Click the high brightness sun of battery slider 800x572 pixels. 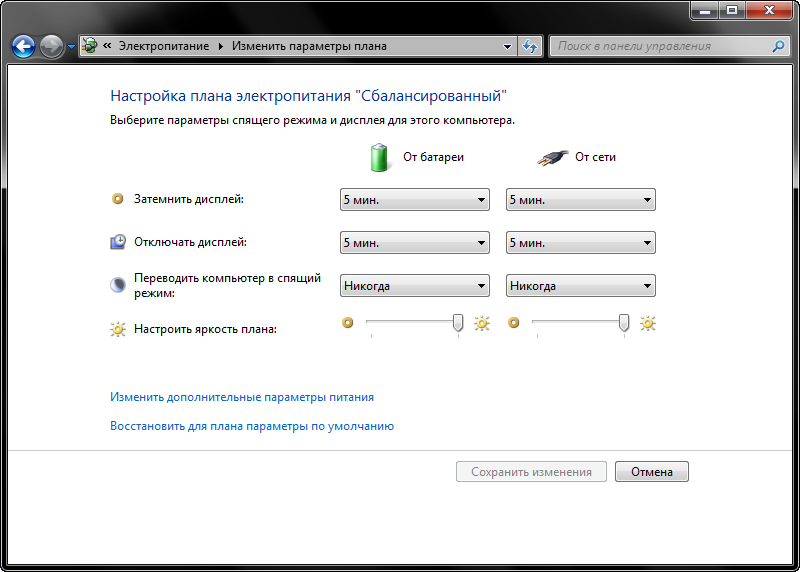point(482,323)
